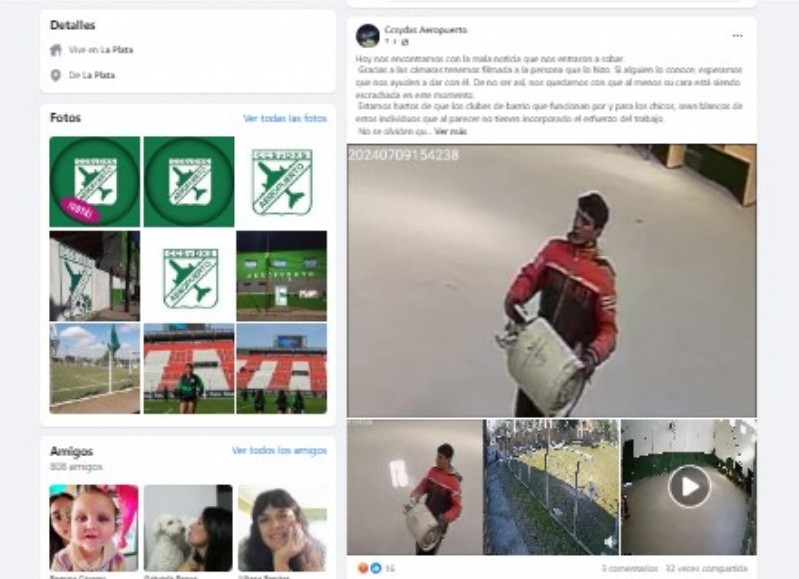Open the three-dots post options menu
The height and width of the screenshot is (579, 799).
pos(737,36)
